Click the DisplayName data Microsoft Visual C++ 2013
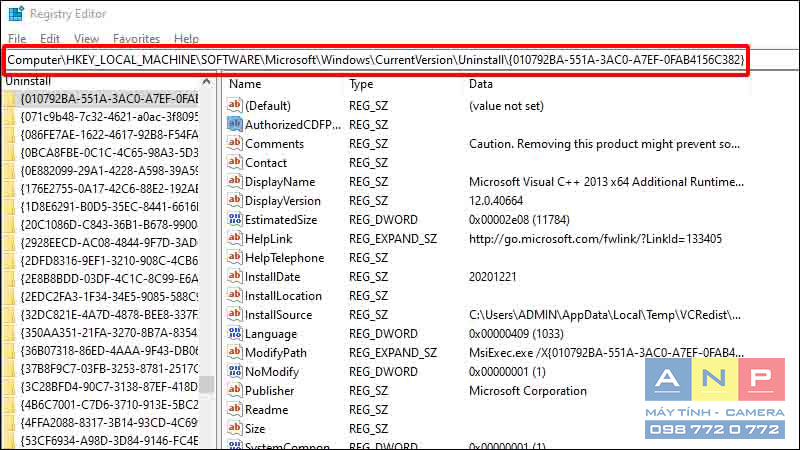 (x=606, y=182)
